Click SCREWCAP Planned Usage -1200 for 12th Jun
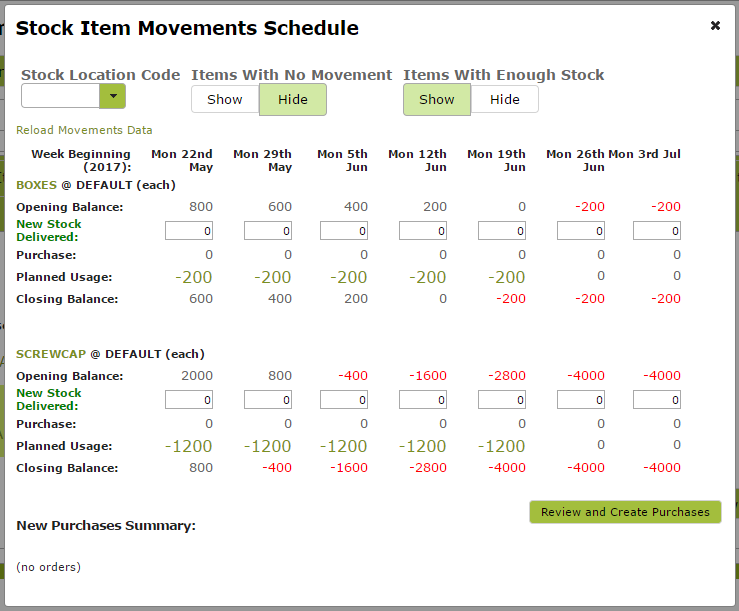This screenshot has width=739, height=611. (422, 446)
